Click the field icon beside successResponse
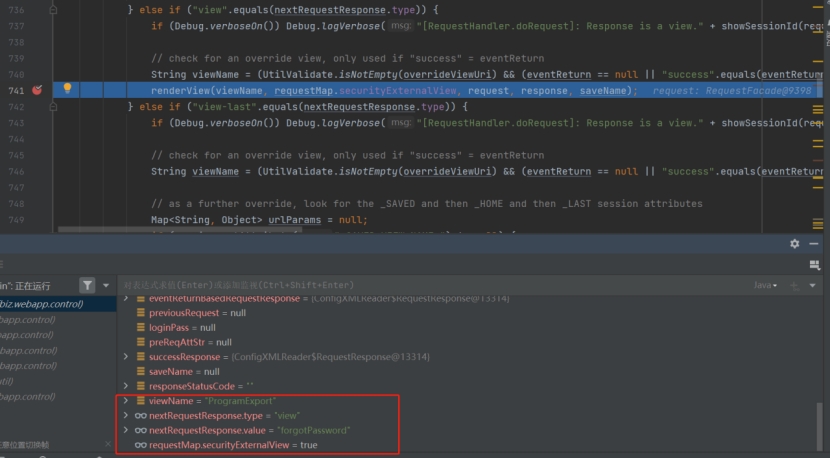This screenshot has height=458, width=830. click(x=141, y=356)
